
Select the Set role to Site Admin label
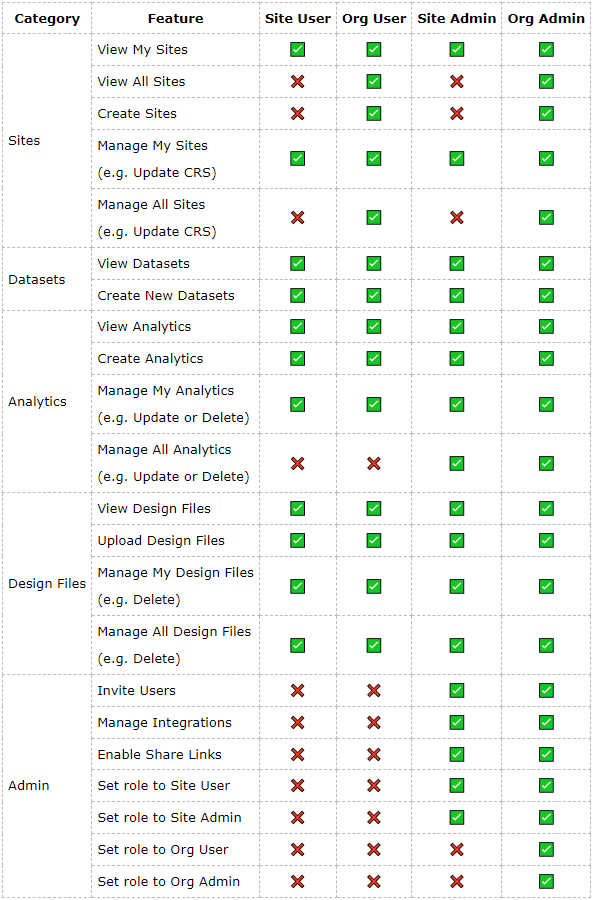pos(169,817)
